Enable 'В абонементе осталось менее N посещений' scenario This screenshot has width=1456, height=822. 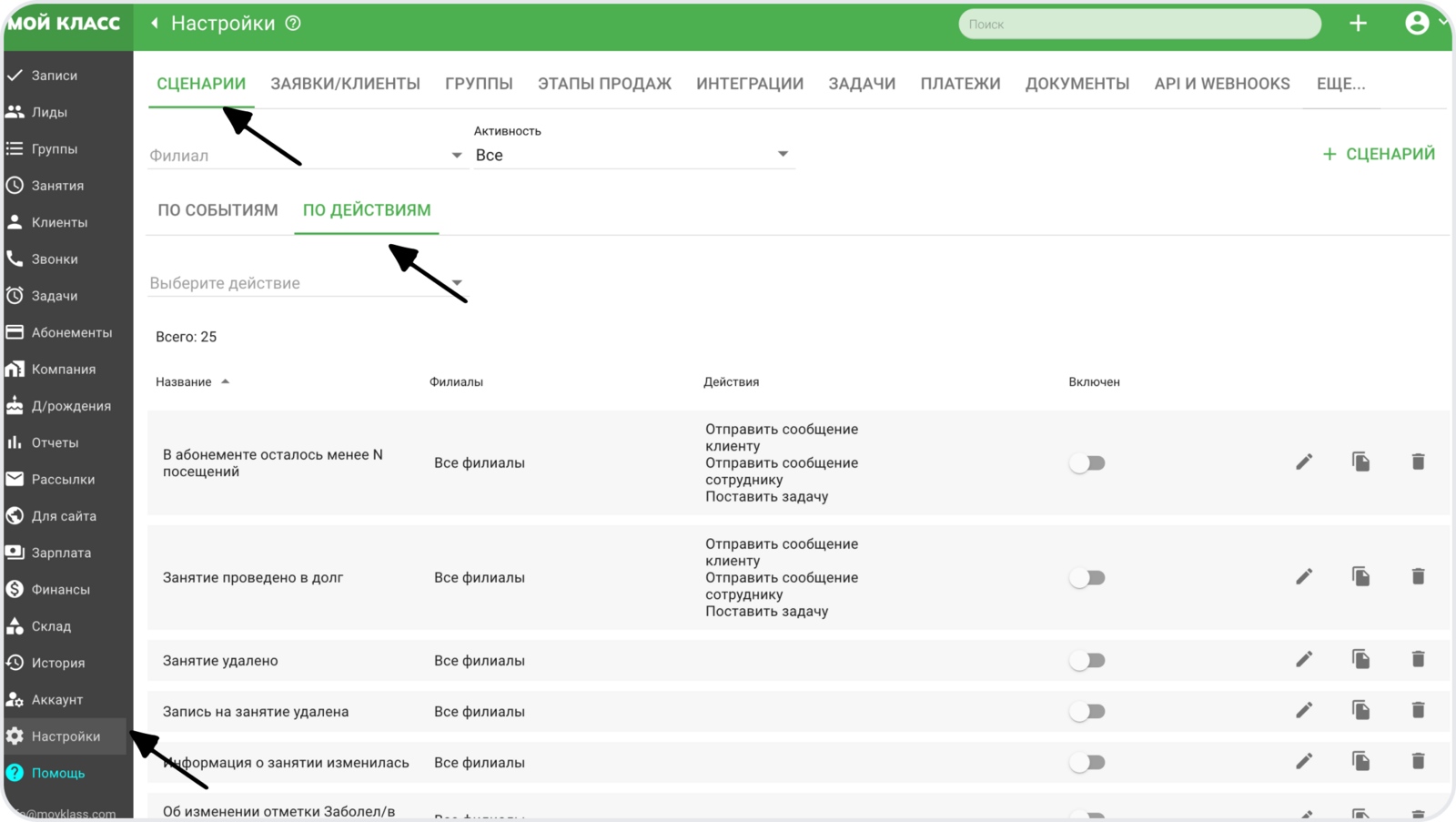tap(1087, 463)
